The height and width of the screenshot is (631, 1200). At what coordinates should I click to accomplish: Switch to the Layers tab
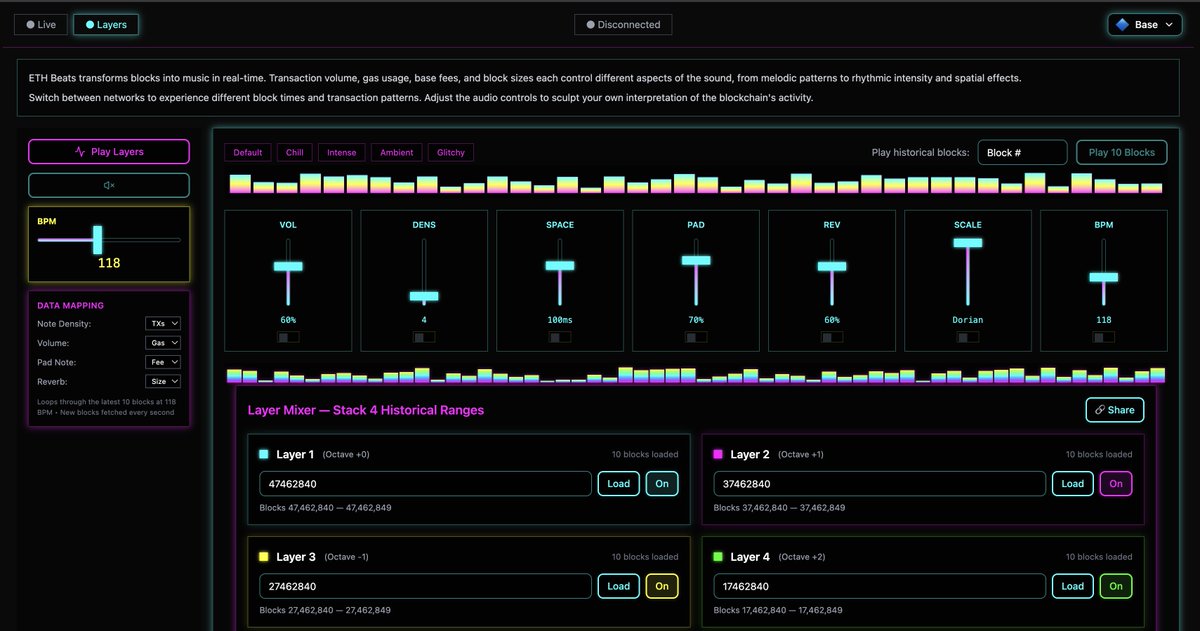pos(106,25)
